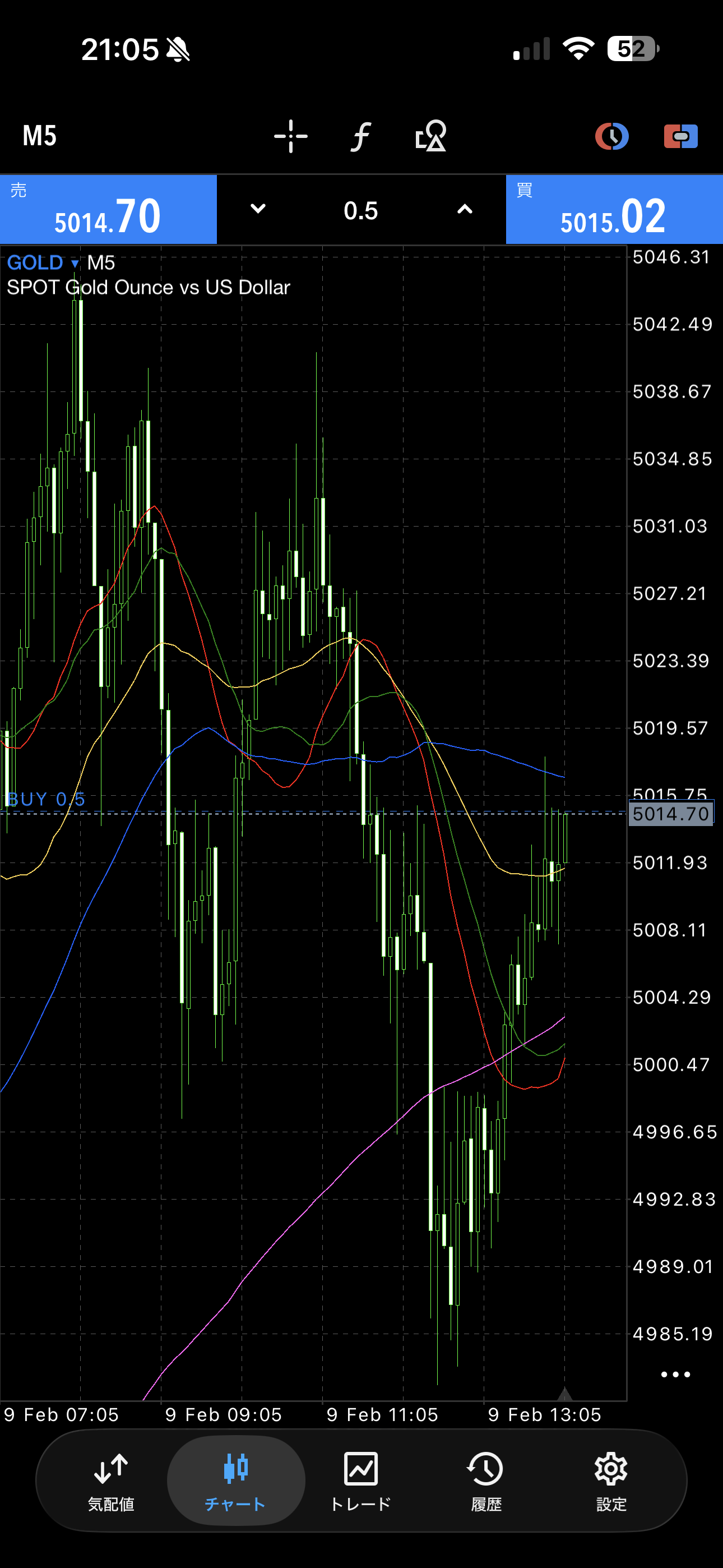Open the トレード trade tab
Screen dimensions: 723x1568
[361, 1480]
